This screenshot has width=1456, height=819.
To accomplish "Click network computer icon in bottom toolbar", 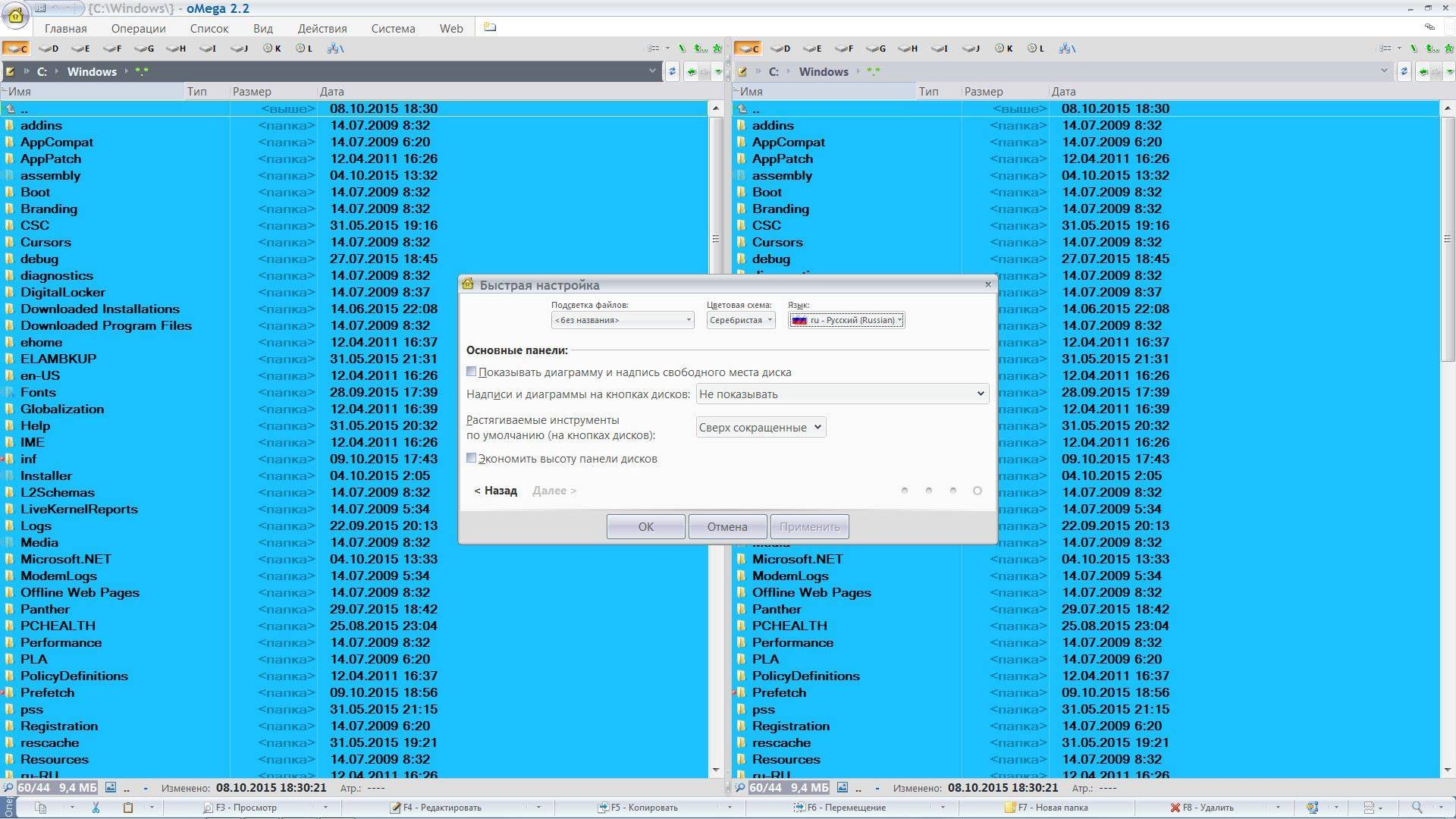I will [1313, 808].
